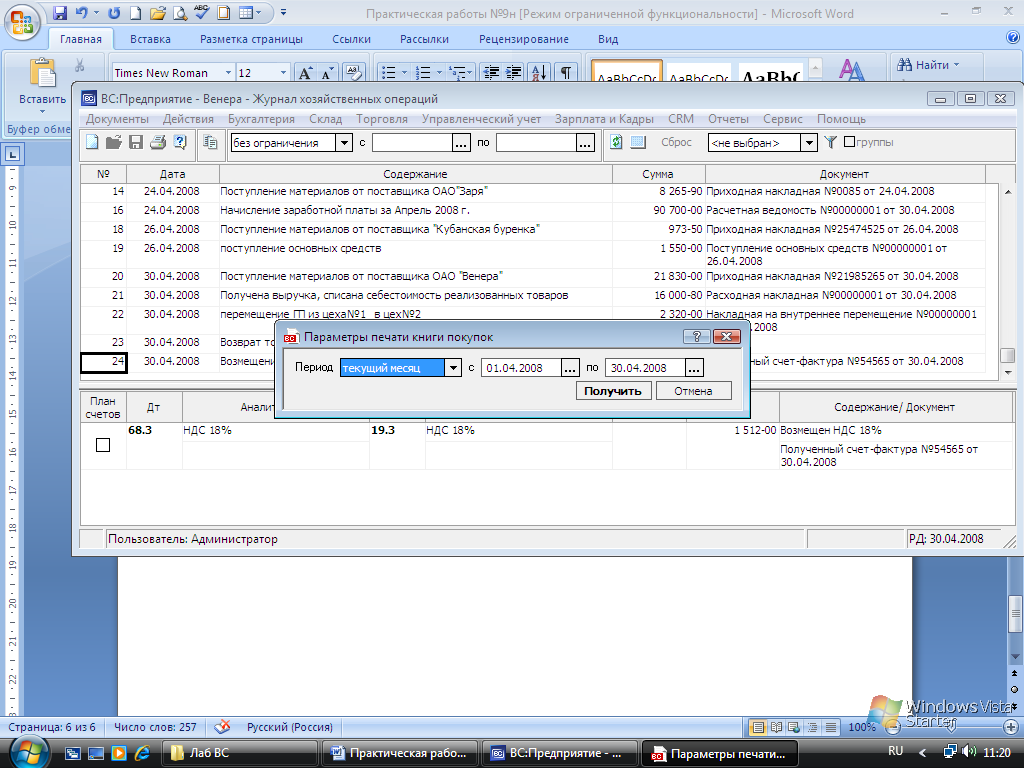Screen dimensions: 1024x768
Task: Switch to the Рецензирование ribbon tab
Action: coord(524,39)
